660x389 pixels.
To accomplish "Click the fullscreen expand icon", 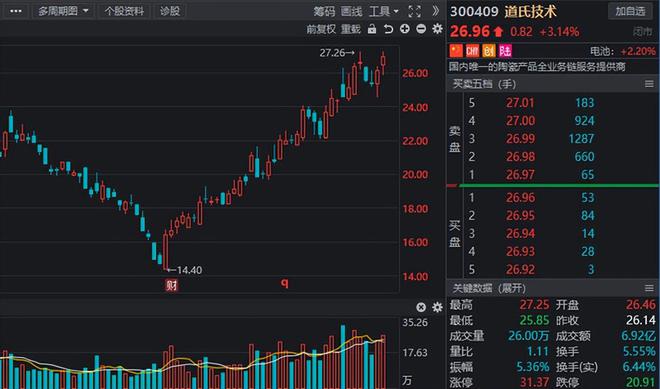I will [x=415, y=11].
